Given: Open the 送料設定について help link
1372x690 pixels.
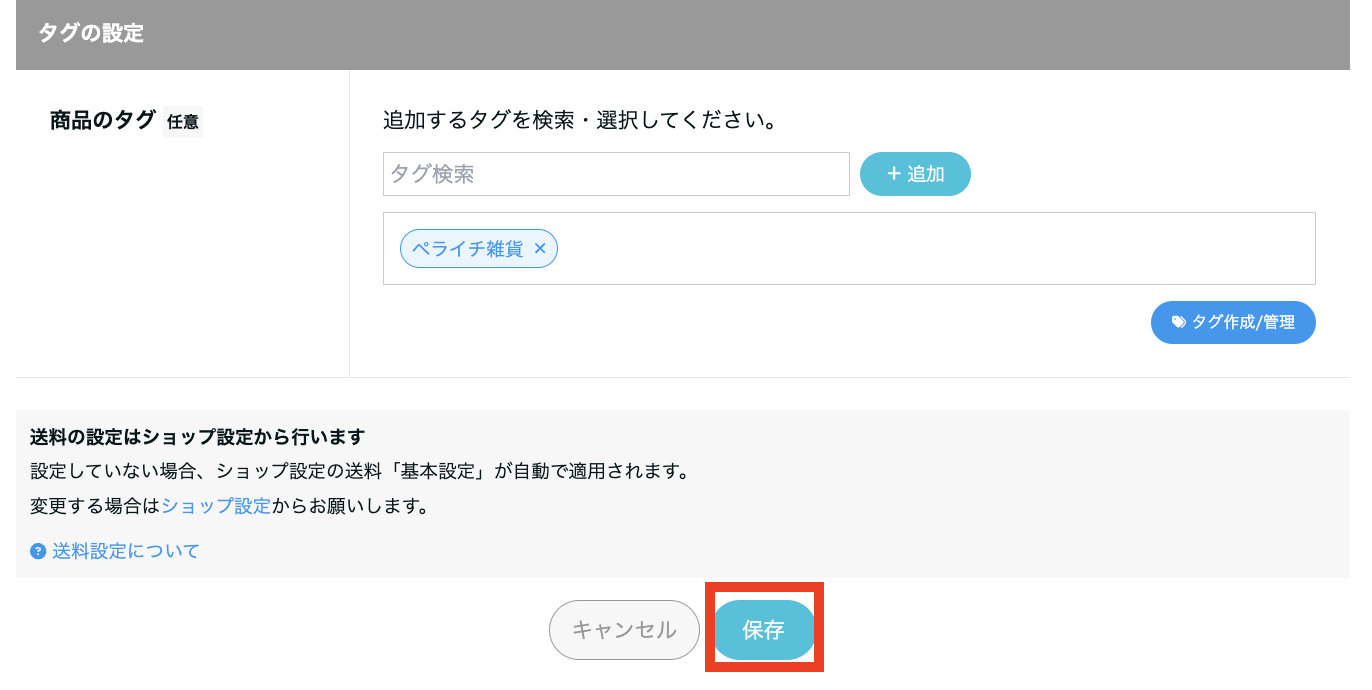Looking at the screenshot, I should pyautogui.click(x=126, y=551).
